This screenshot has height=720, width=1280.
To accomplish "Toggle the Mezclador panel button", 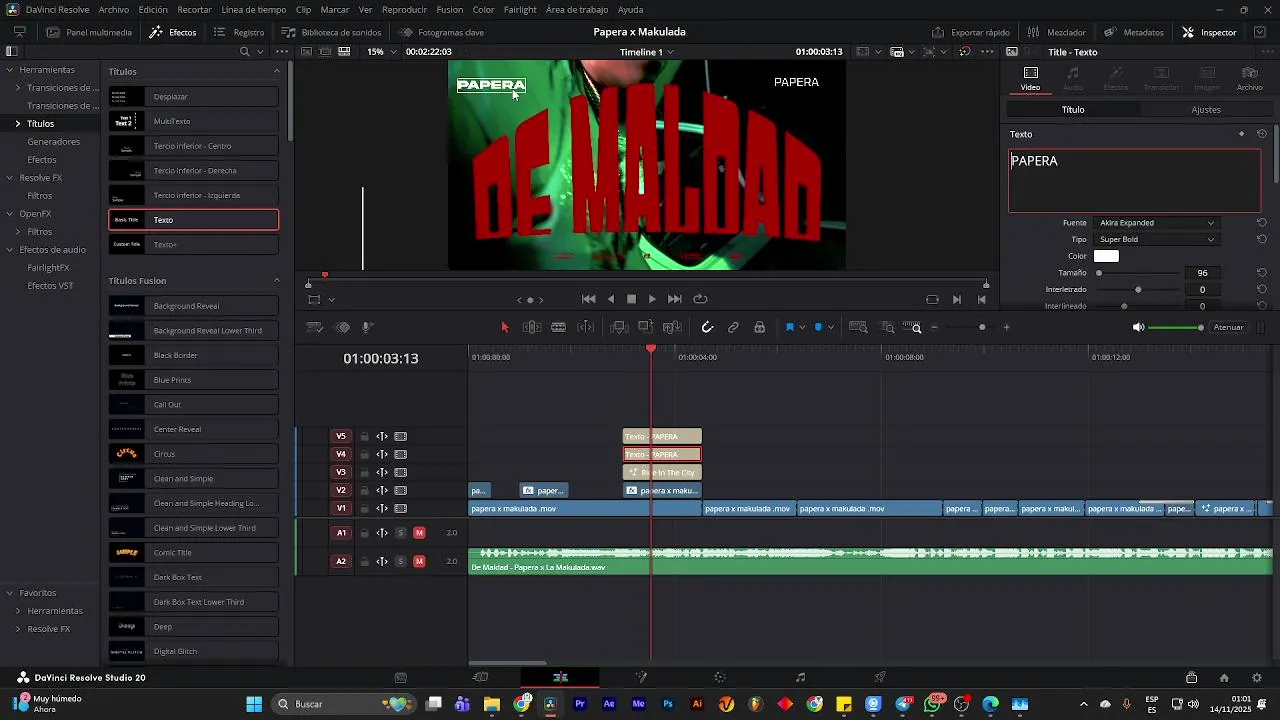I will [1056, 32].
